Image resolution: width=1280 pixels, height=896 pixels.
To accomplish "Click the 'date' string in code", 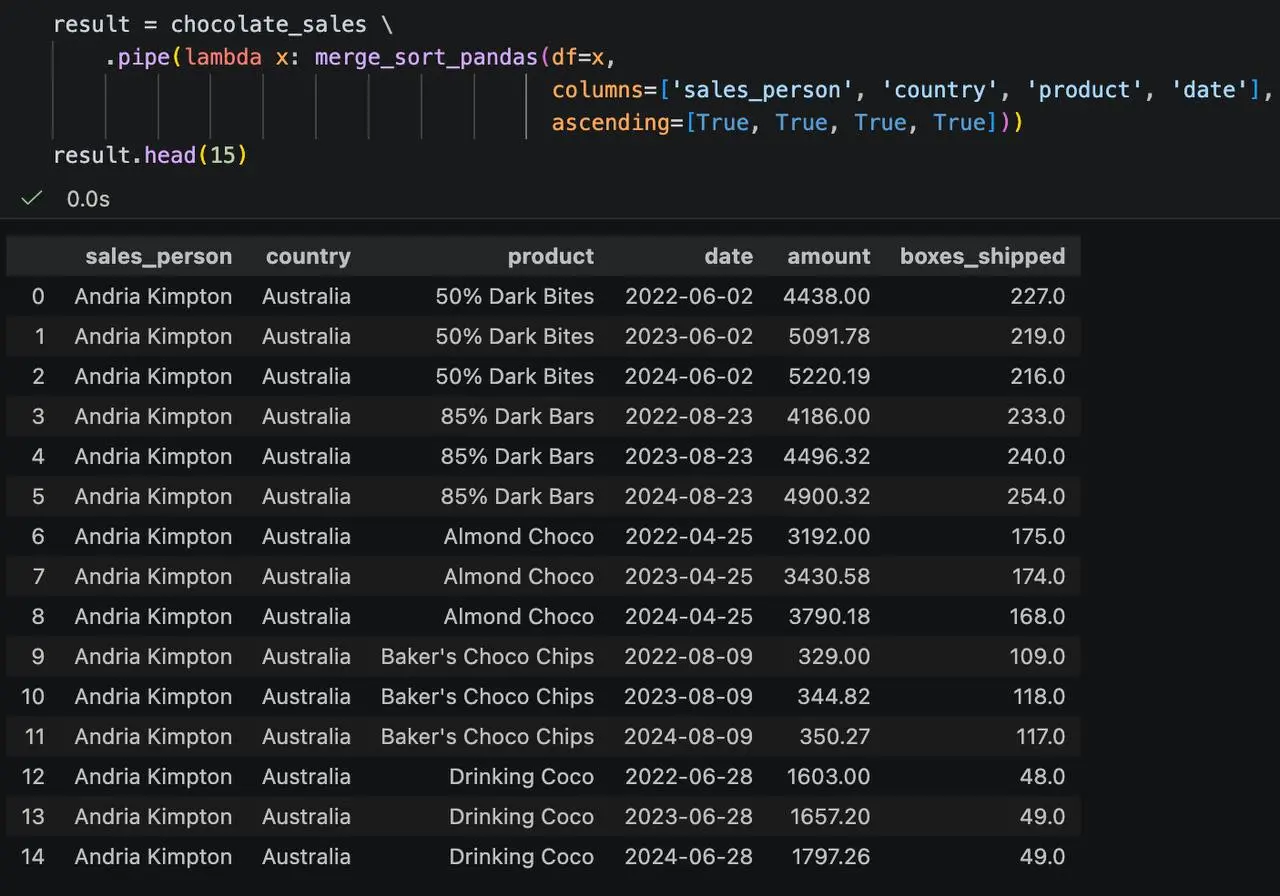I will [x=1209, y=90].
